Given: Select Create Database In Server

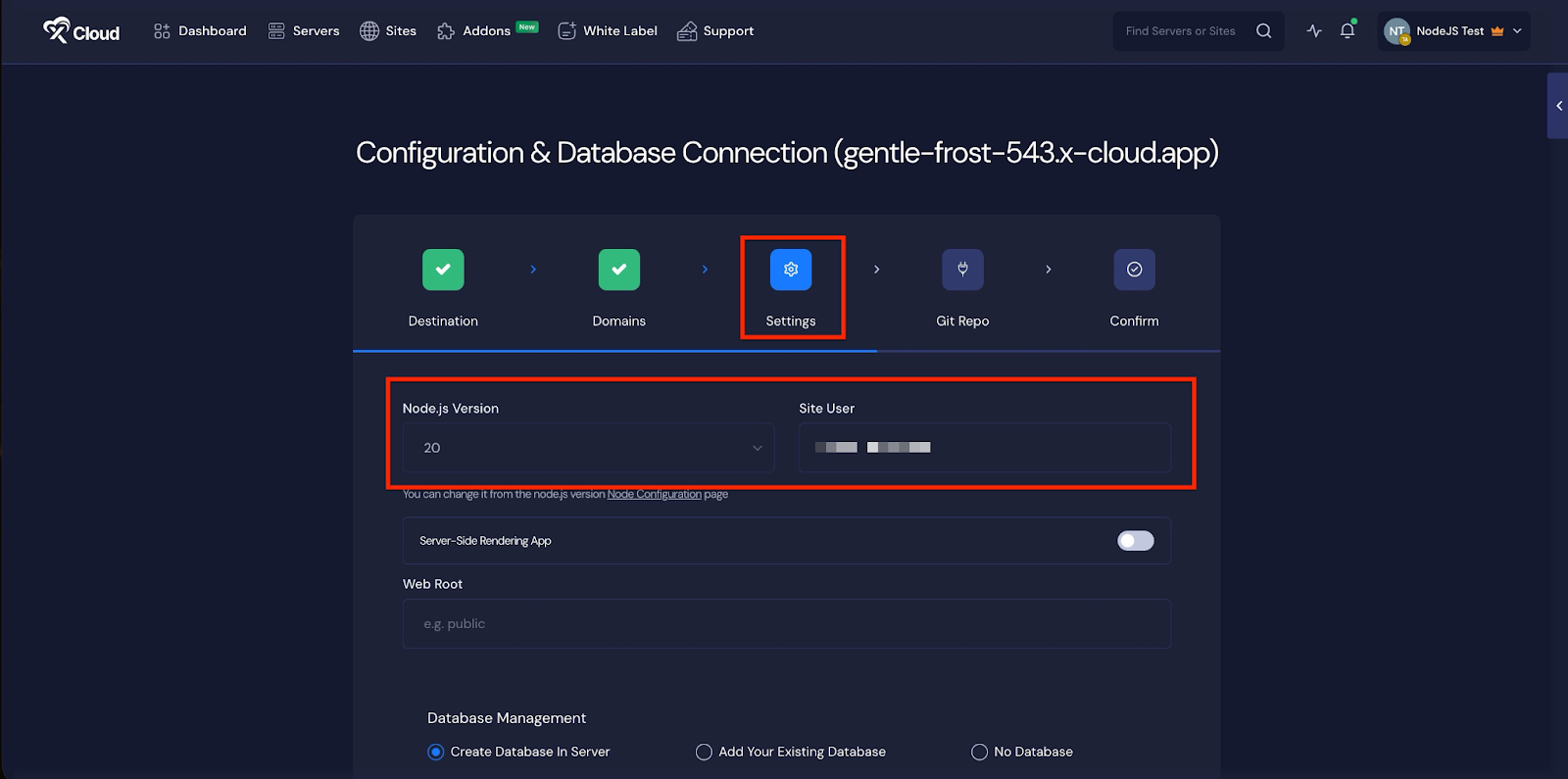Looking at the screenshot, I should [x=519, y=752].
